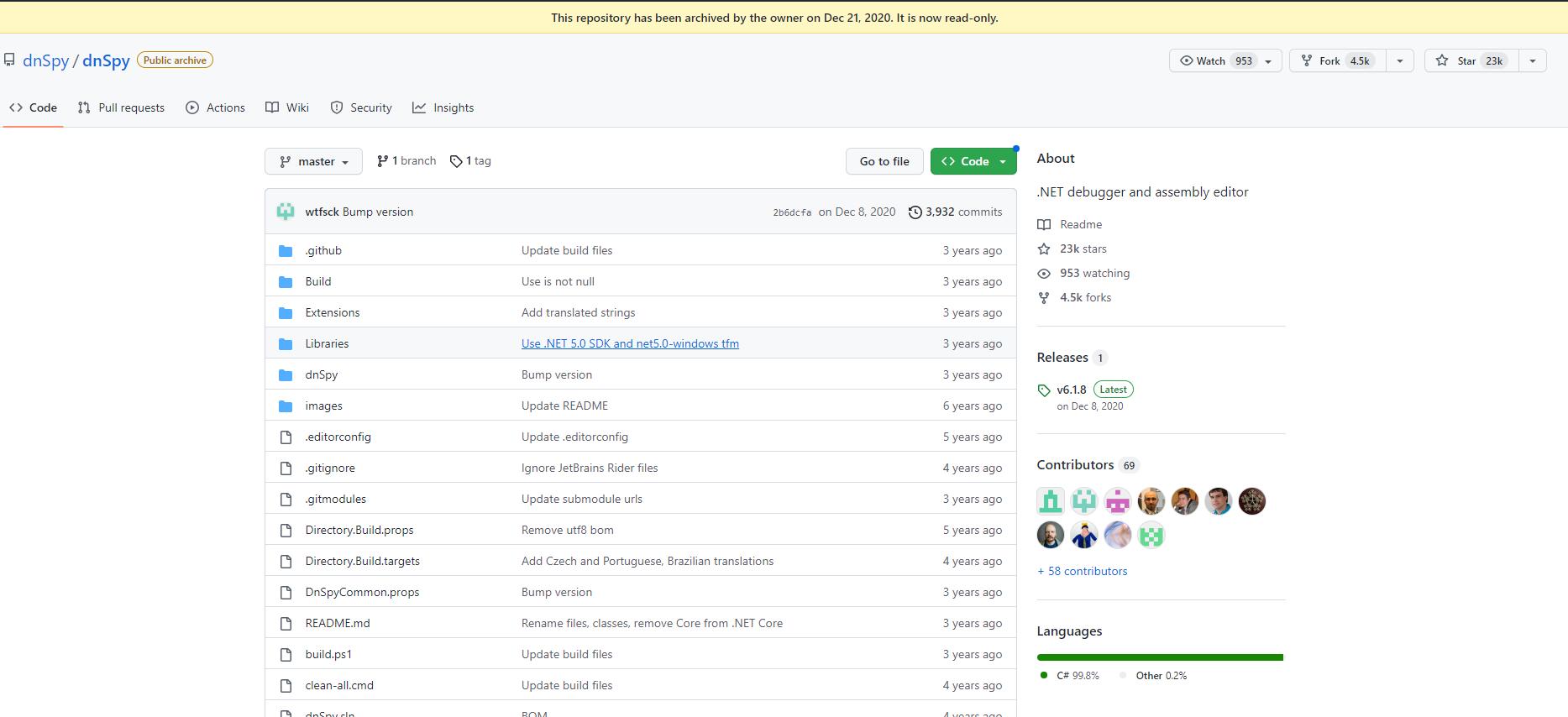Open the green Code dropdown button

click(x=973, y=161)
